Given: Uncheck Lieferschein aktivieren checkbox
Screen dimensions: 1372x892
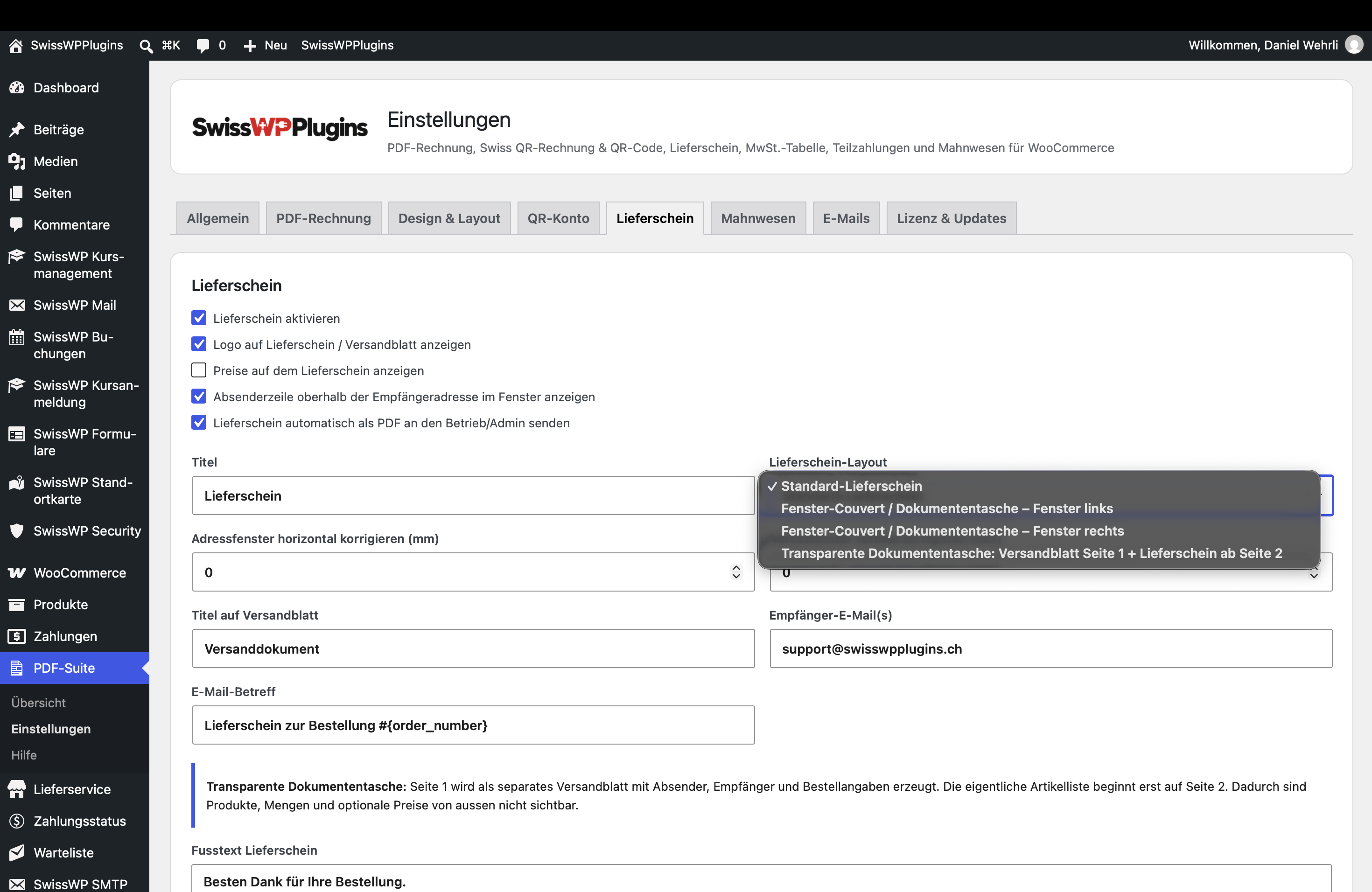Looking at the screenshot, I should click(x=199, y=318).
